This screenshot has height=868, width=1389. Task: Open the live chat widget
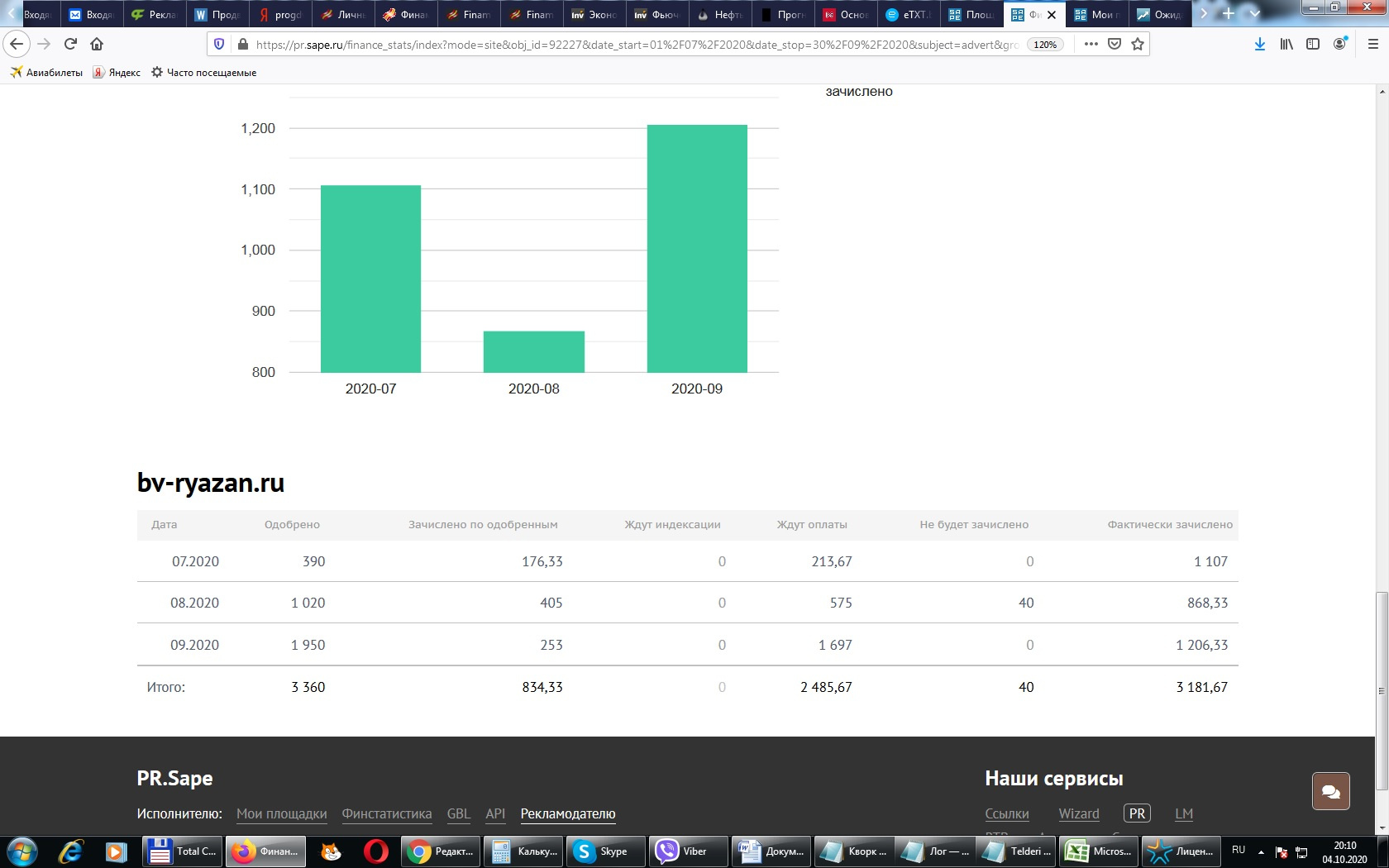coord(1331,791)
